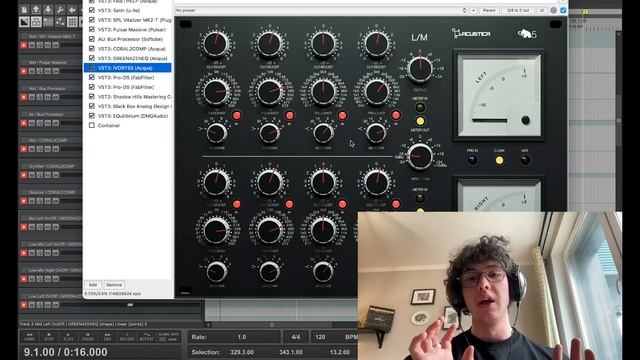Click the preset '+' button
The image size is (640, 360).
473,10
